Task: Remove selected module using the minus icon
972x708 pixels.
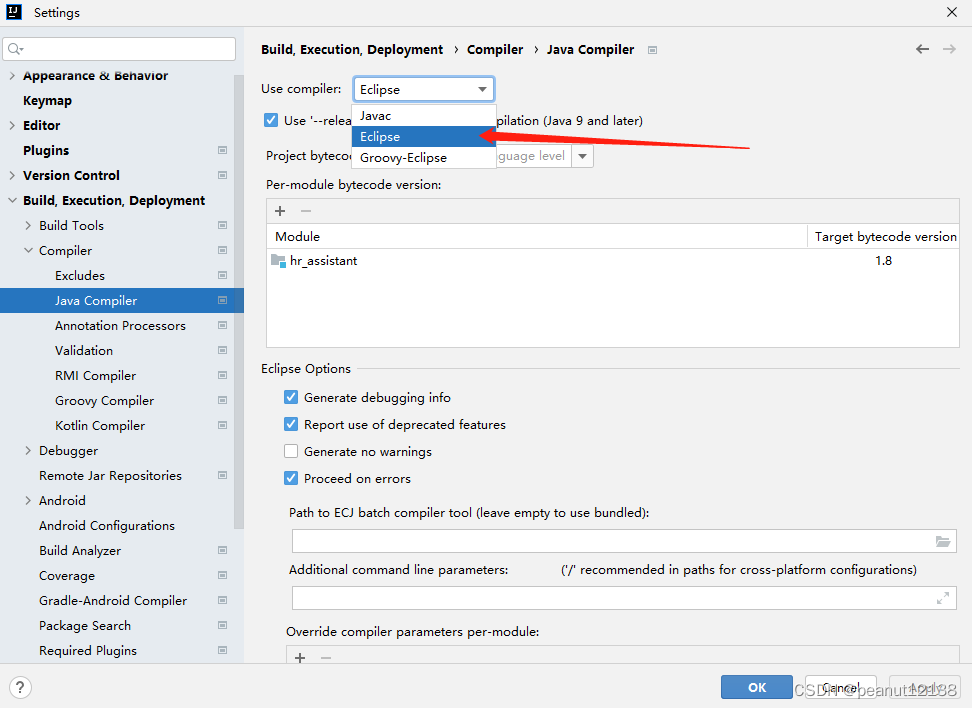Action: pyautogui.click(x=305, y=211)
